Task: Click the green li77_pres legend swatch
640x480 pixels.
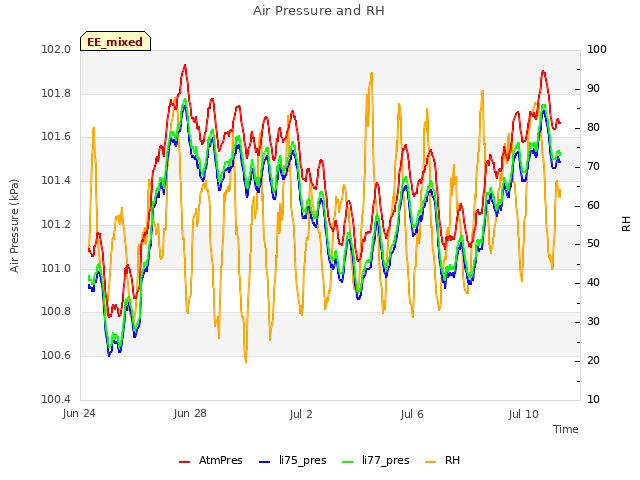Action: (x=347, y=461)
